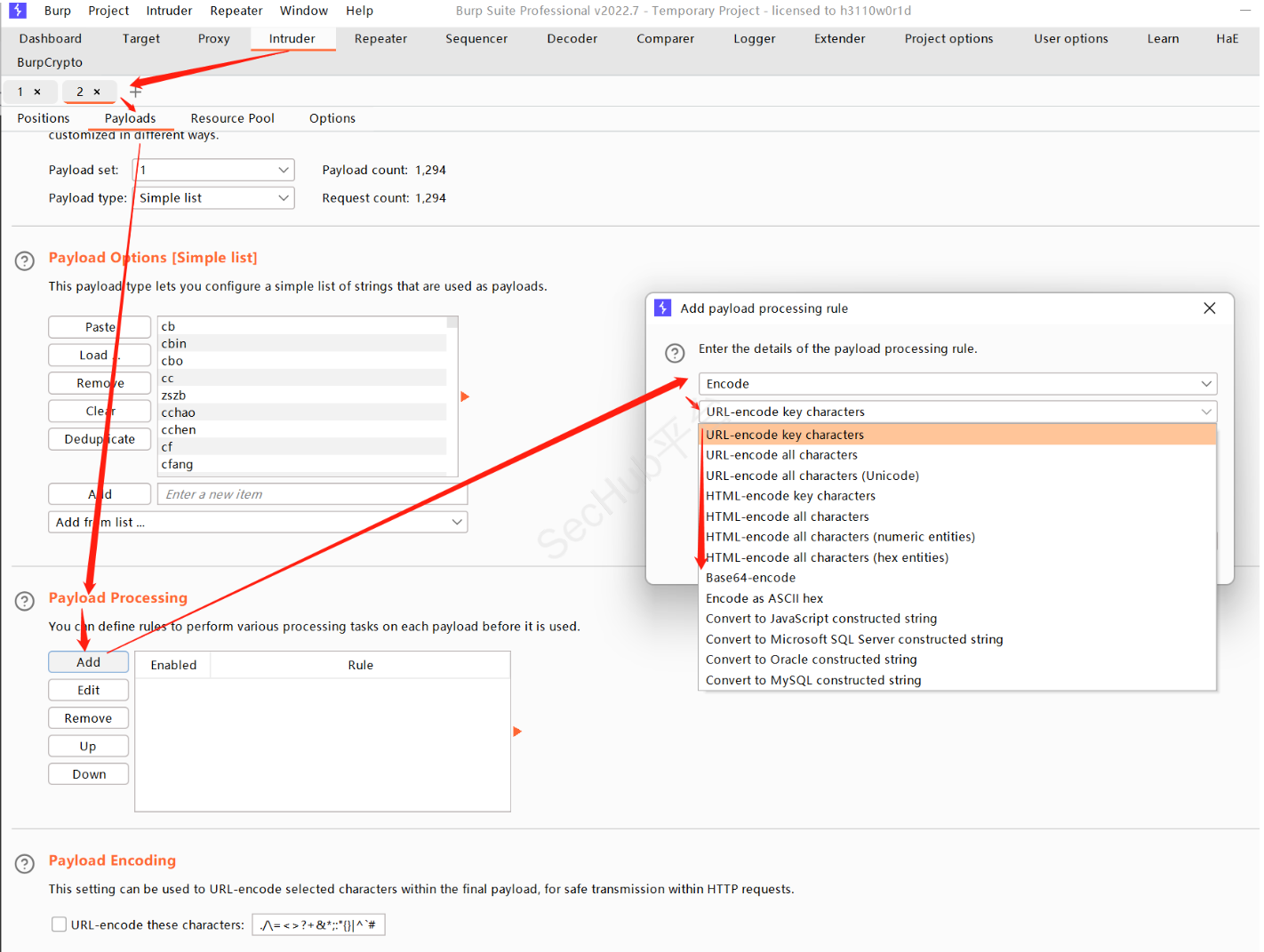Viewport: 1264px width, 952px height.
Task: Expand the Payload type Simple list dropdown
Action: coord(213,198)
